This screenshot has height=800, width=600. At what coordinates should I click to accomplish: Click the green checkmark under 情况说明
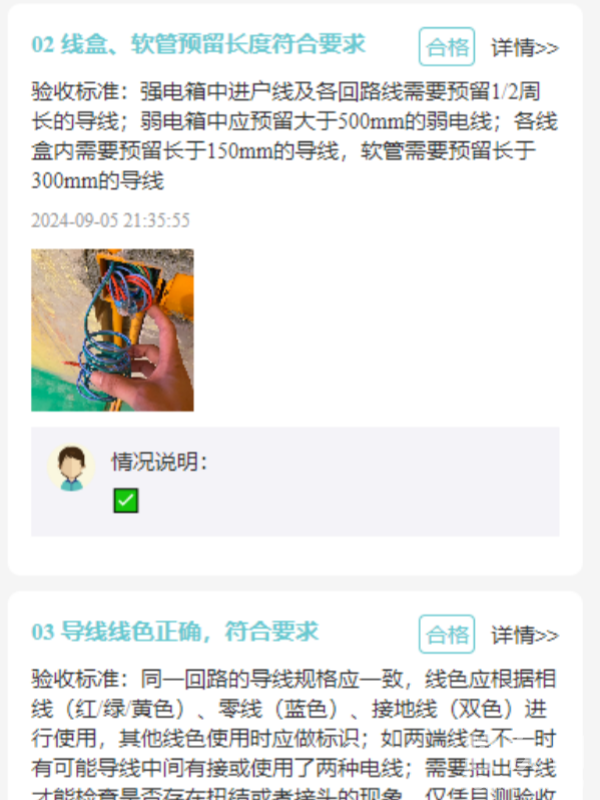click(126, 501)
